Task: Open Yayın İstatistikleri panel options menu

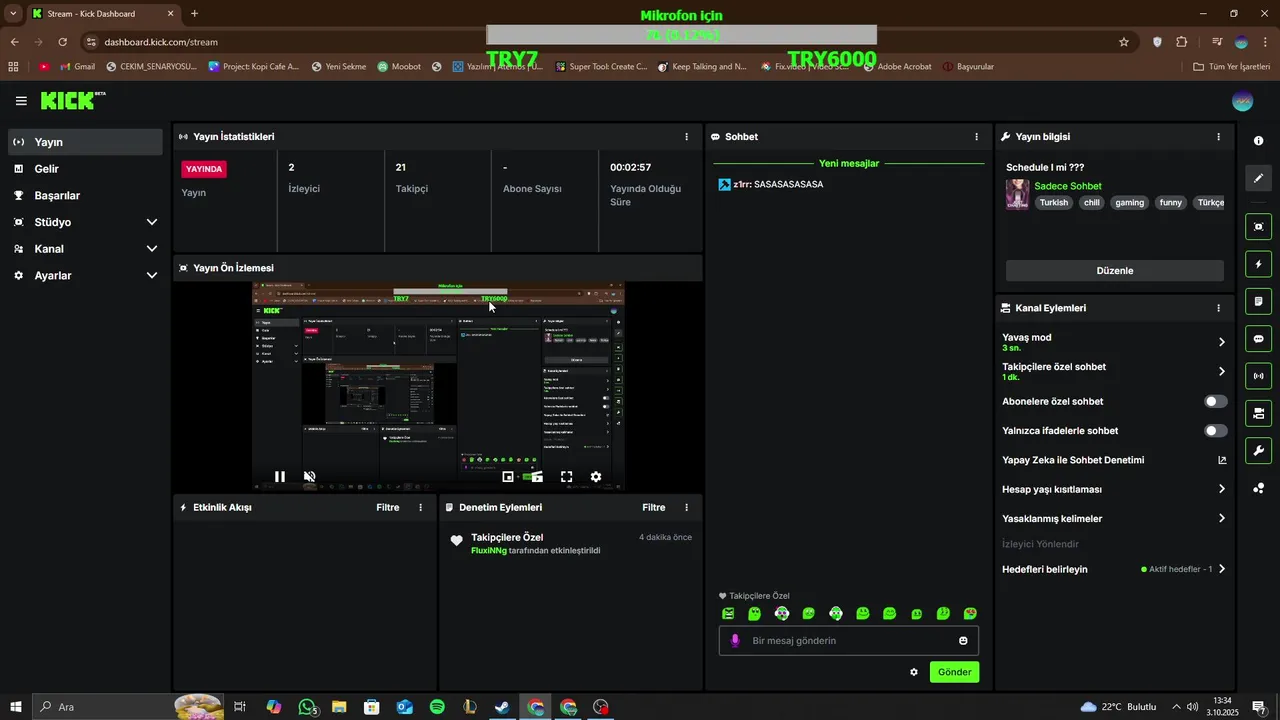Action: [x=686, y=137]
